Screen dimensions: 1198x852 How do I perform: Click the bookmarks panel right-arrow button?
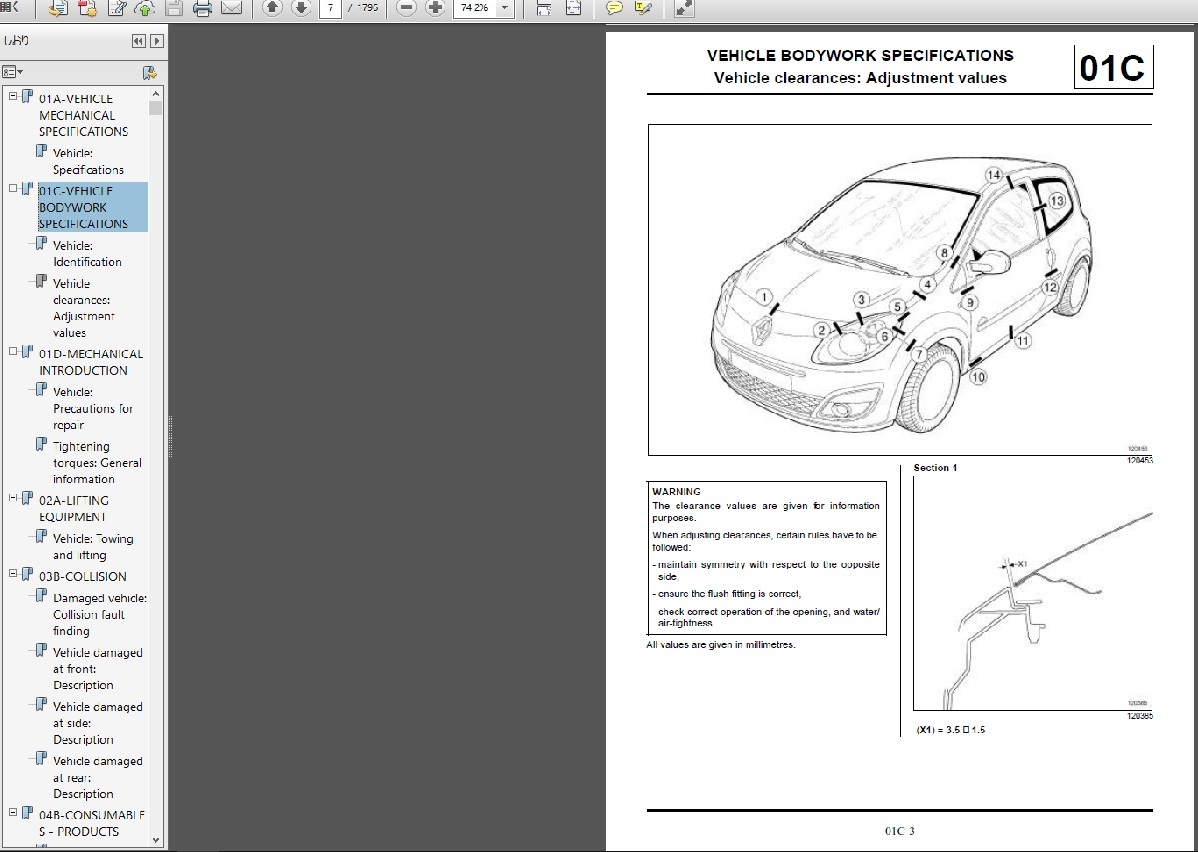[157, 41]
